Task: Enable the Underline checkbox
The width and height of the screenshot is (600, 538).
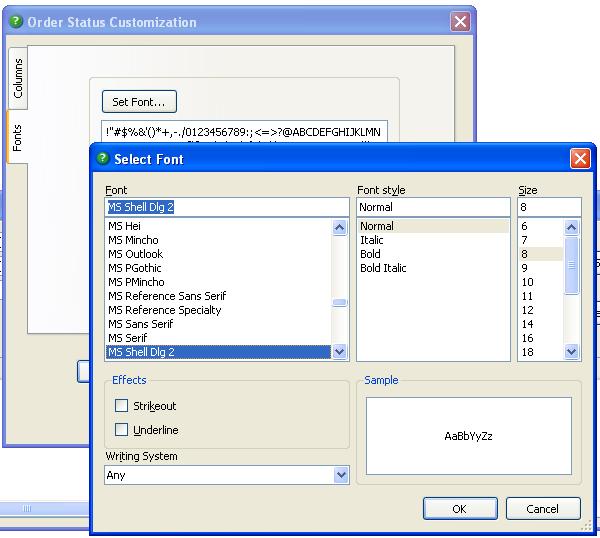Action: coord(122,430)
